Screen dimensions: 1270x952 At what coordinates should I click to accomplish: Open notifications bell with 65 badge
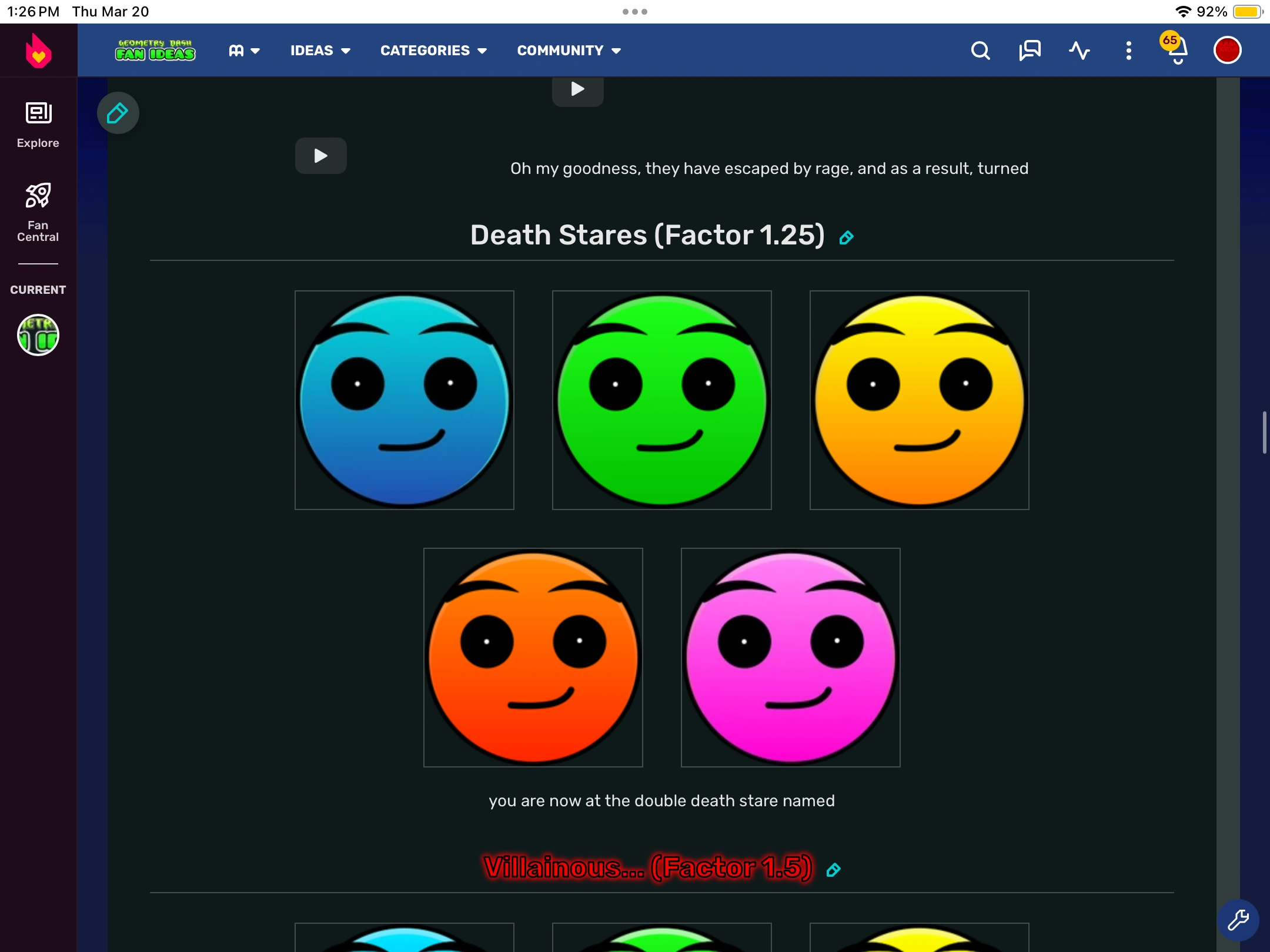1176,49
